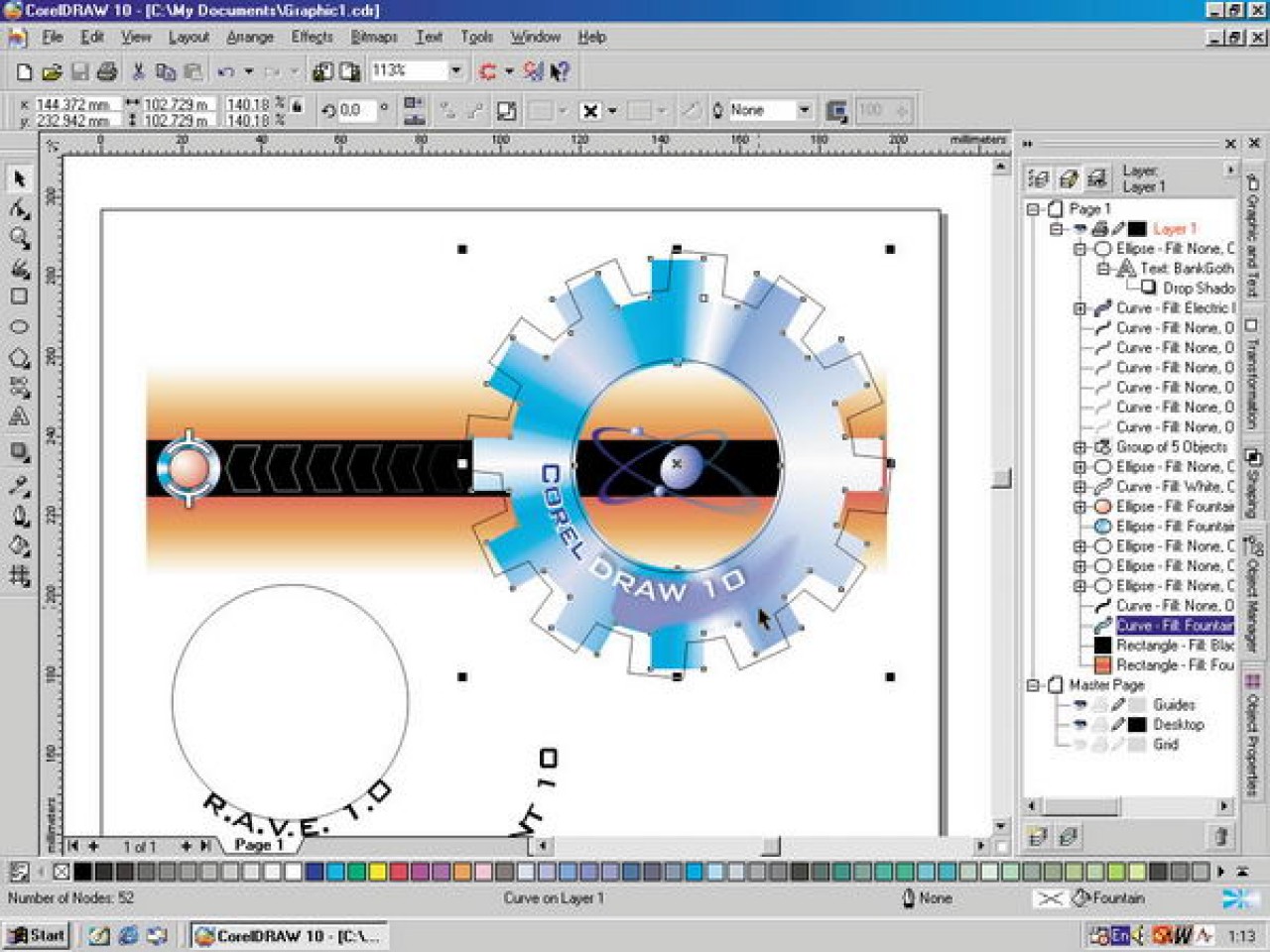Click Layer Manager View icon
This screenshot has height=952, width=1270.
(x=1096, y=178)
